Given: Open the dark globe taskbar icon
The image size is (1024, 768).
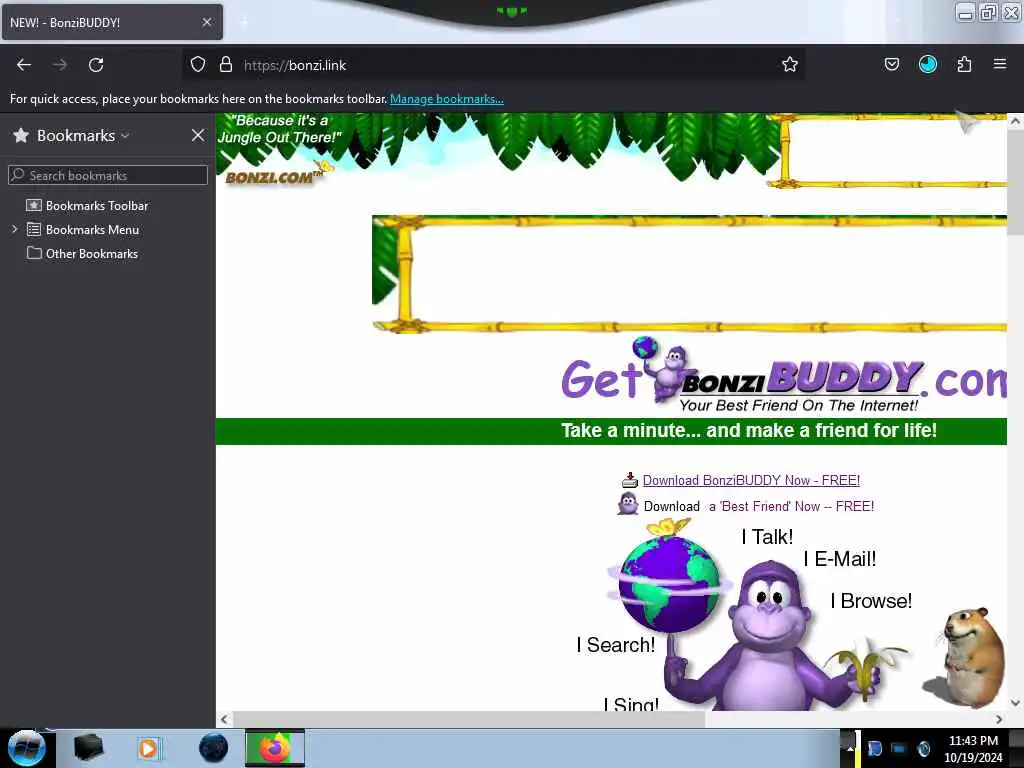Looking at the screenshot, I should (x=214, y=748).
